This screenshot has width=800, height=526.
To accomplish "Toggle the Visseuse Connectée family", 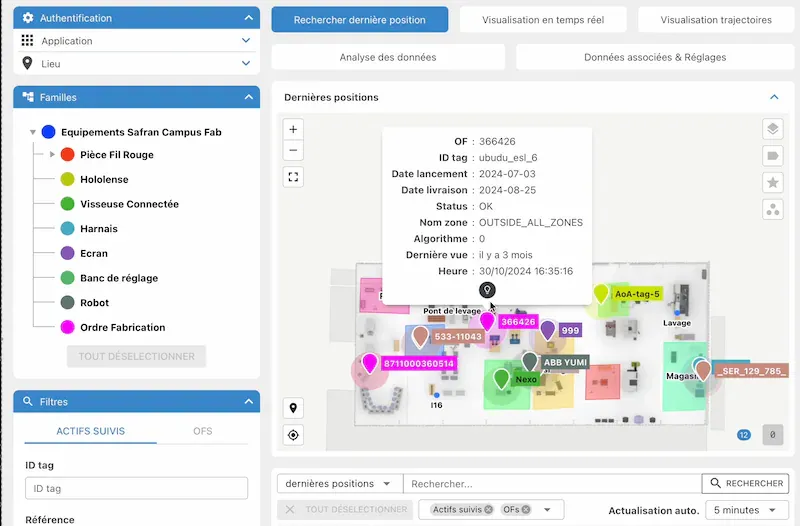I will click(x=67, y=204).
